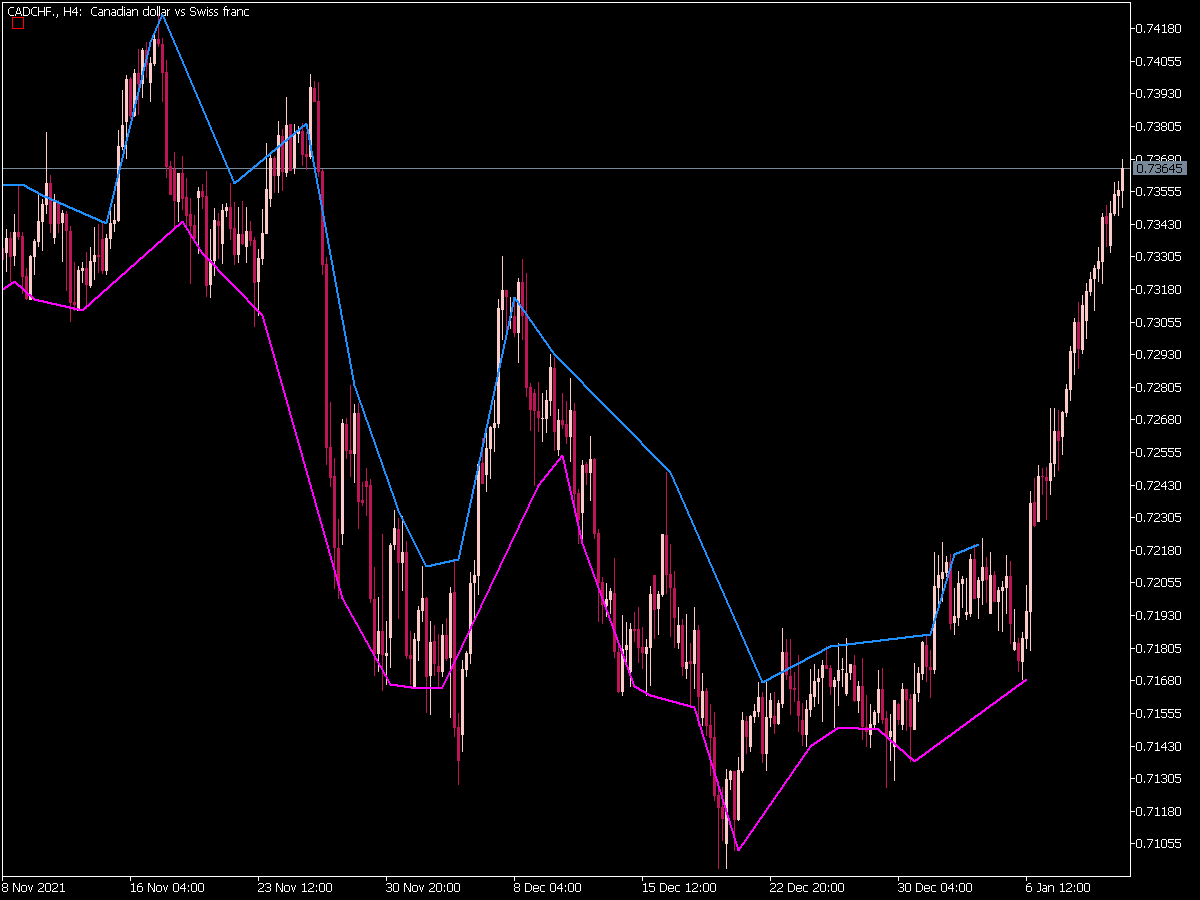Click the 0.72180 price axis label
1200x900 pixels.
[1160, 550]
